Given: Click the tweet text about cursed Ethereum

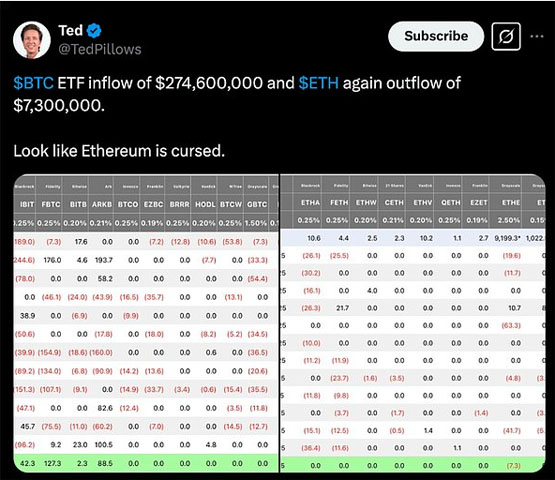Looking at the screenshot, I should tap(119, 151).
